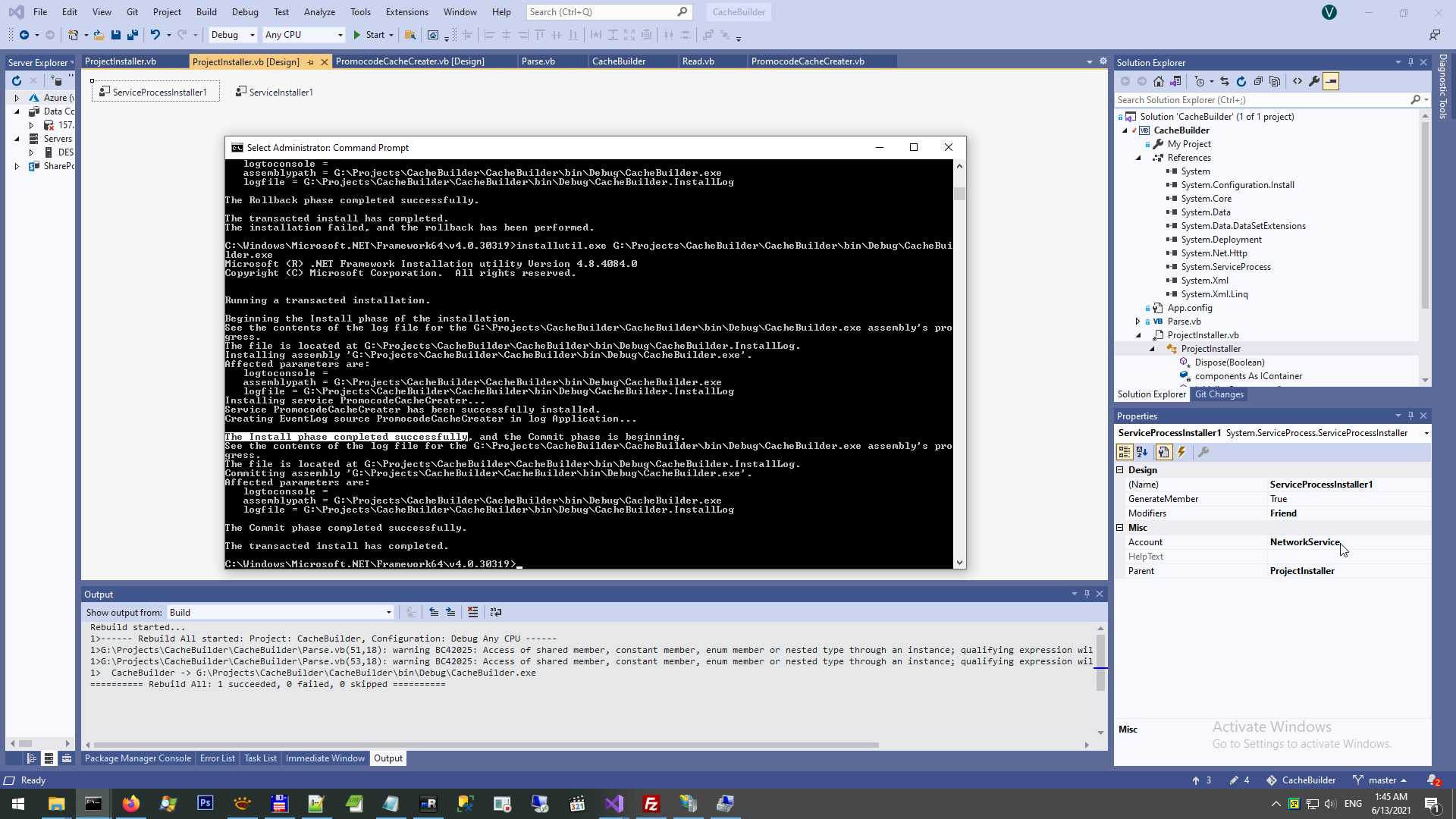1456x819 pixels.
Task: Collapse the References node
Action: coord(1138,158)
